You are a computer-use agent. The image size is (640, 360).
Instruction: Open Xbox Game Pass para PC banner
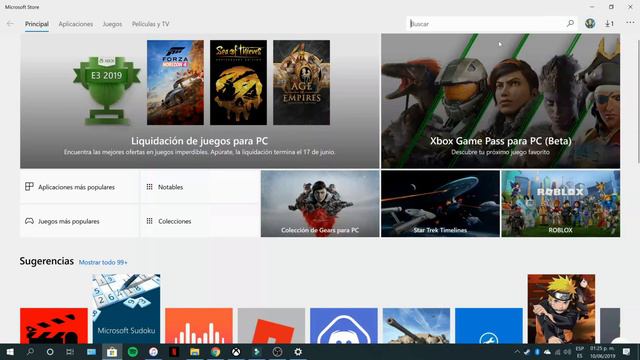(500, 101)
